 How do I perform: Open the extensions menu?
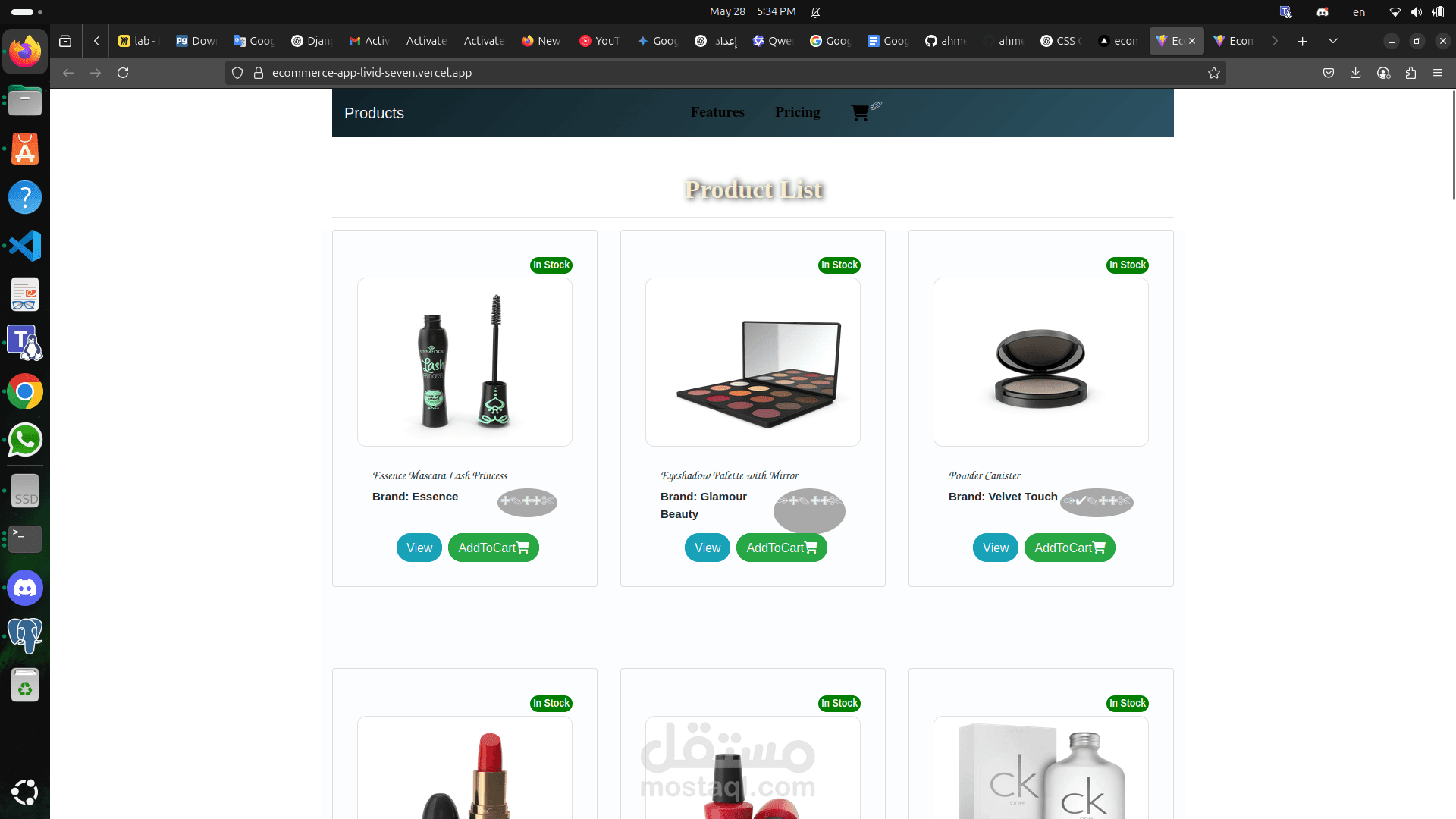pos(1410,73)
